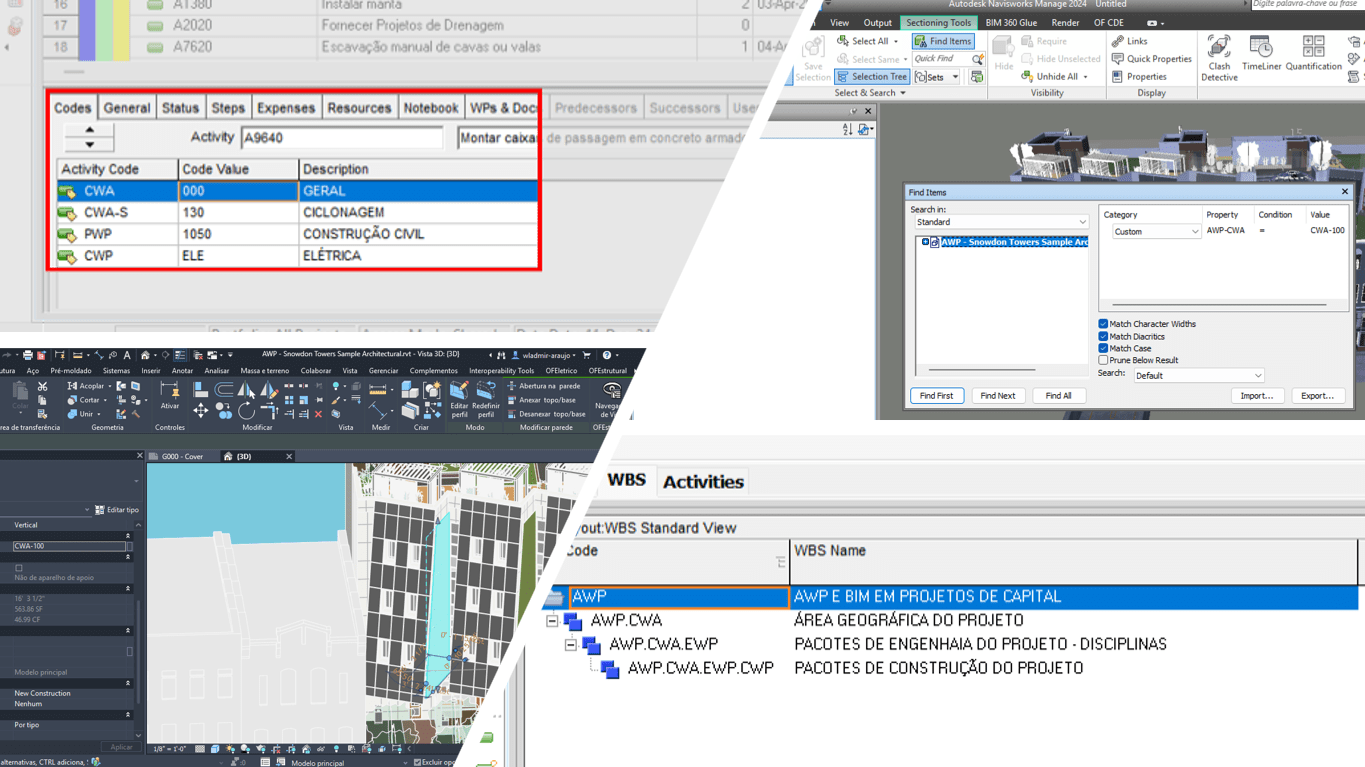Click the Activity ID input field

click(342, 138)
